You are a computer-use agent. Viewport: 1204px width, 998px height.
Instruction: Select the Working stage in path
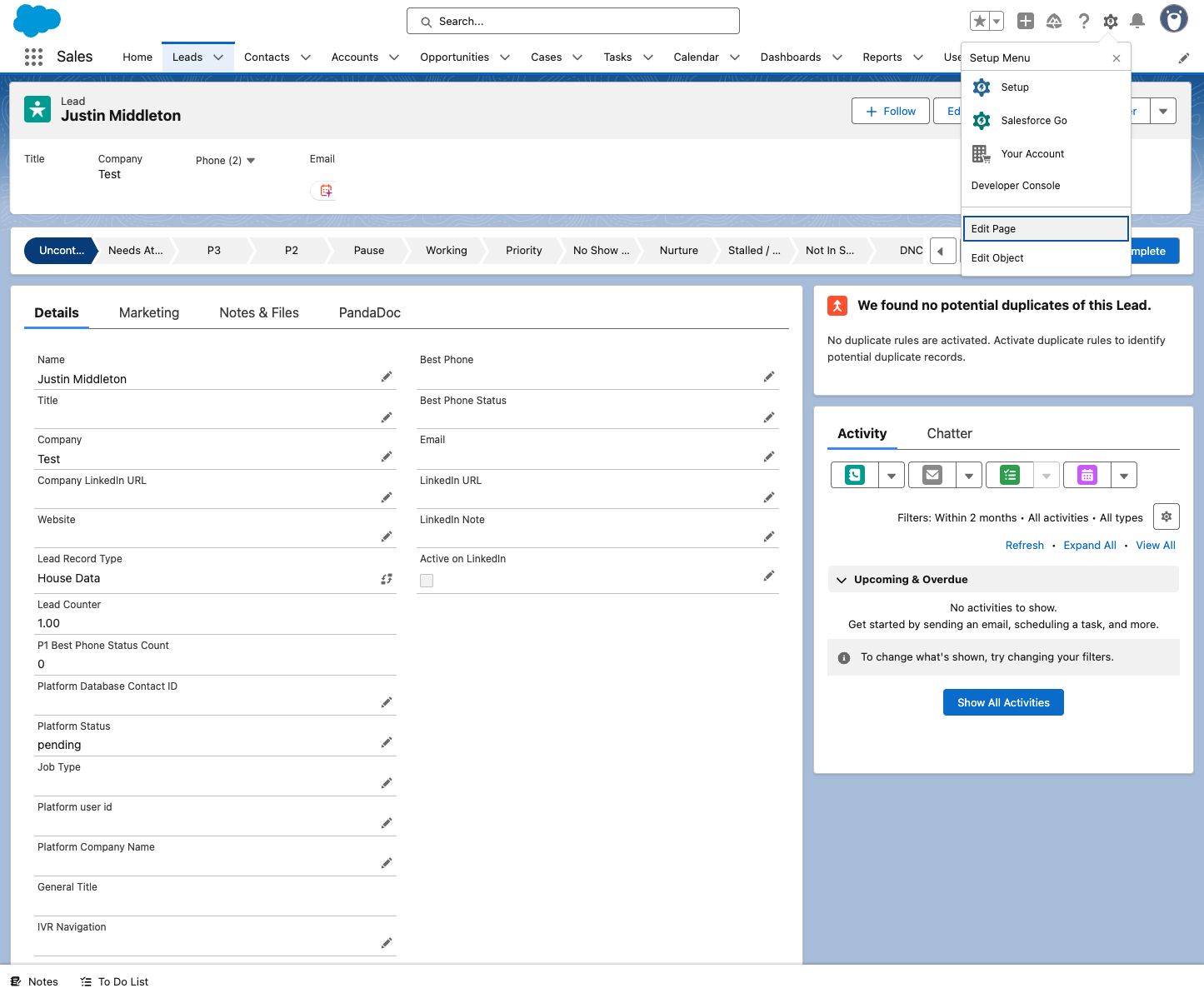click(x=447, y=251)
